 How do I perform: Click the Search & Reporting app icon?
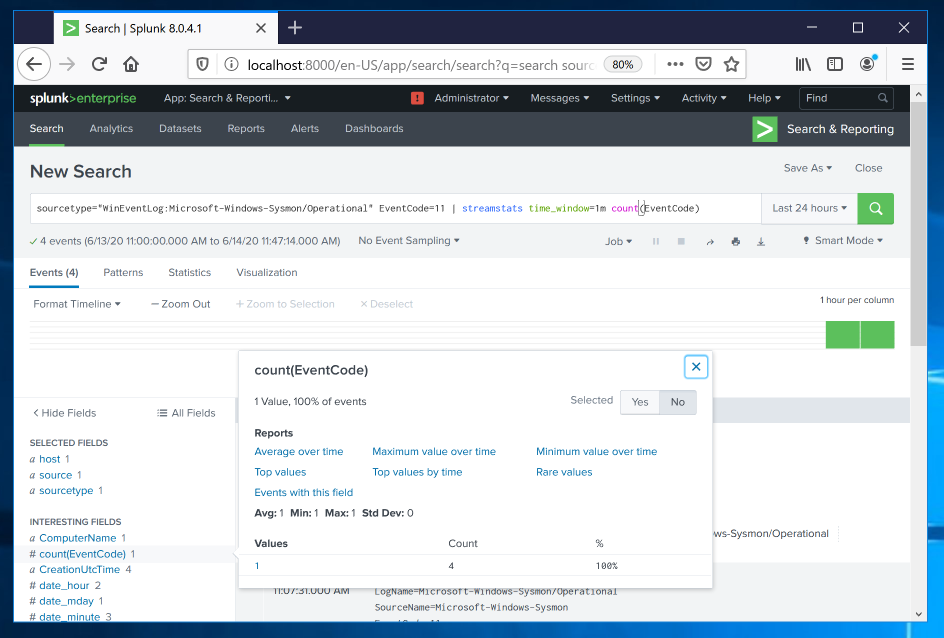point(765,129)
